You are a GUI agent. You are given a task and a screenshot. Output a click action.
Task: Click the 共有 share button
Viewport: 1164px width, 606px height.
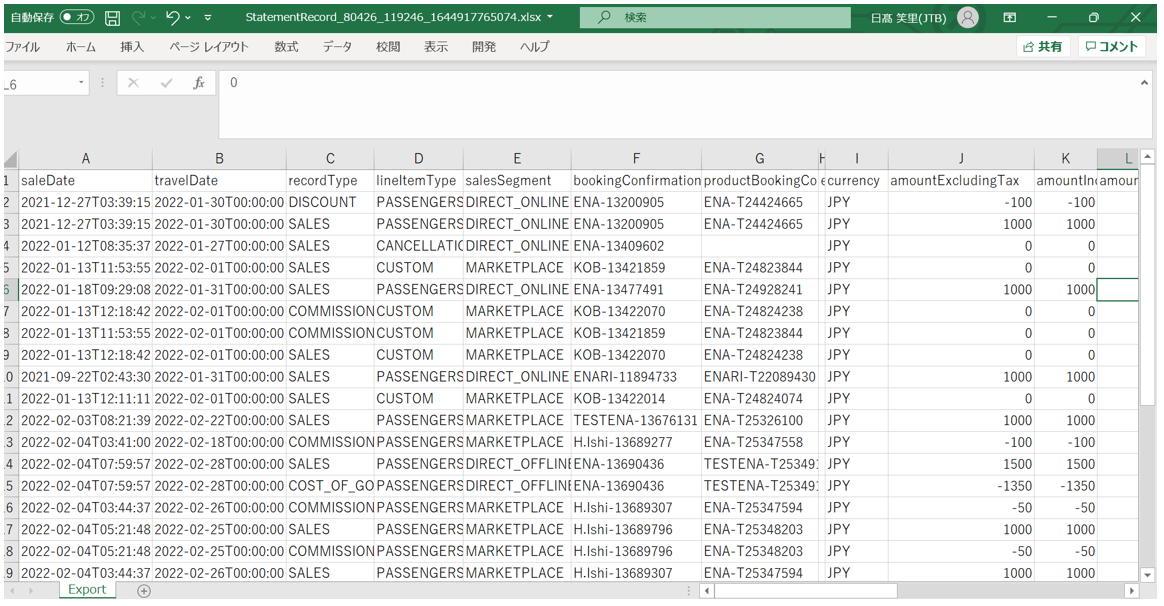coord(1043,47)
